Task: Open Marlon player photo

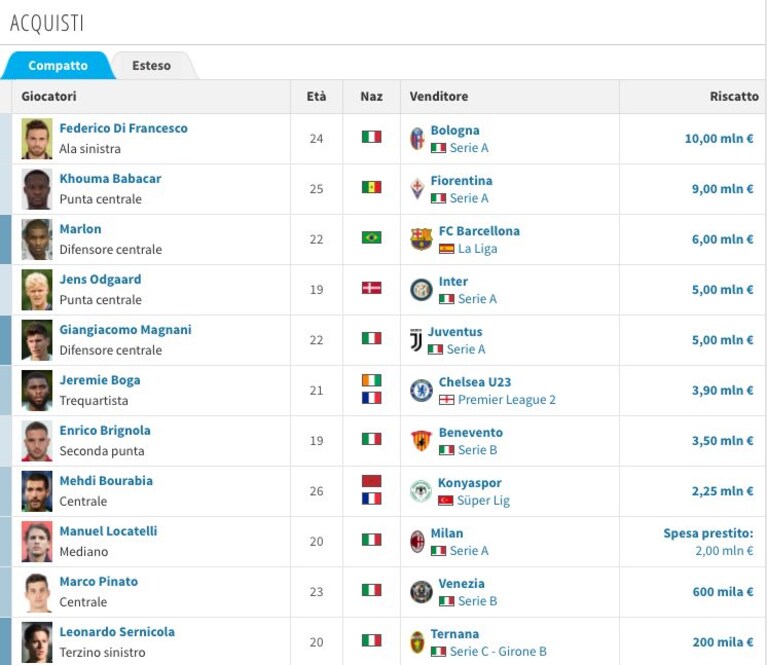Action: pos(37,239)
